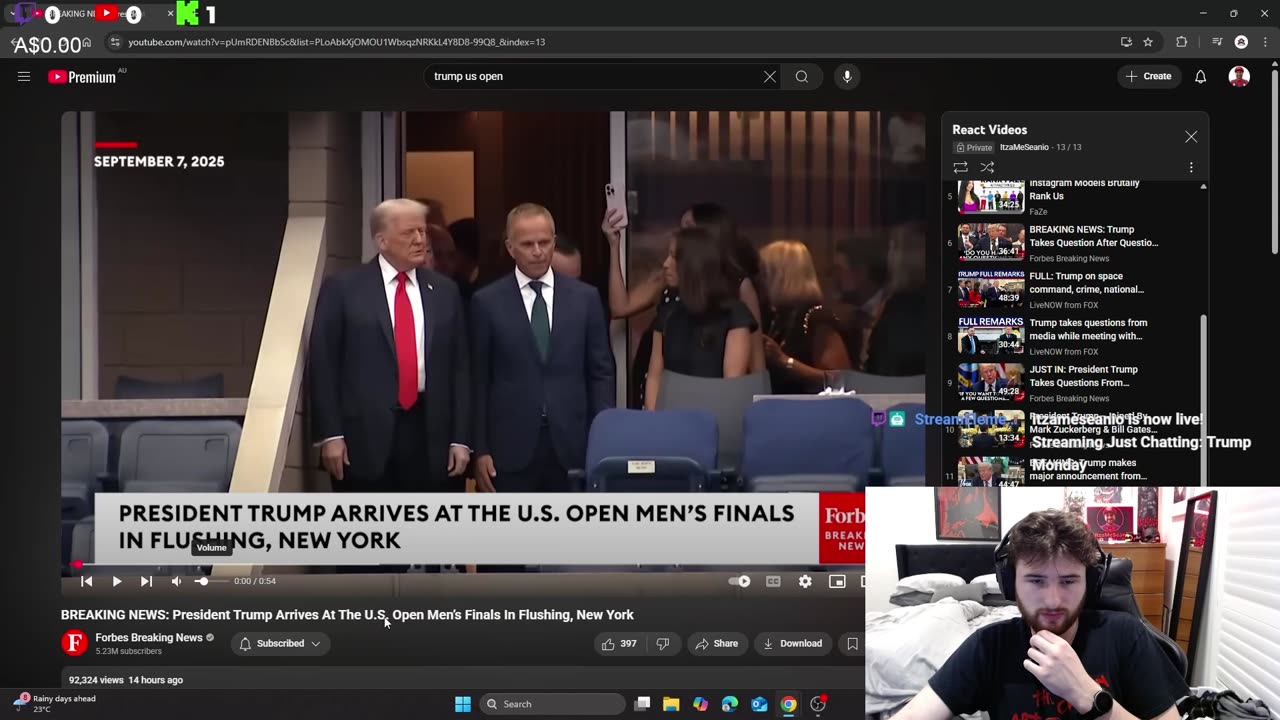Open the Chrome profile icon in toolbar
Screen dimensions: 1280x720
pos(1241,42)
